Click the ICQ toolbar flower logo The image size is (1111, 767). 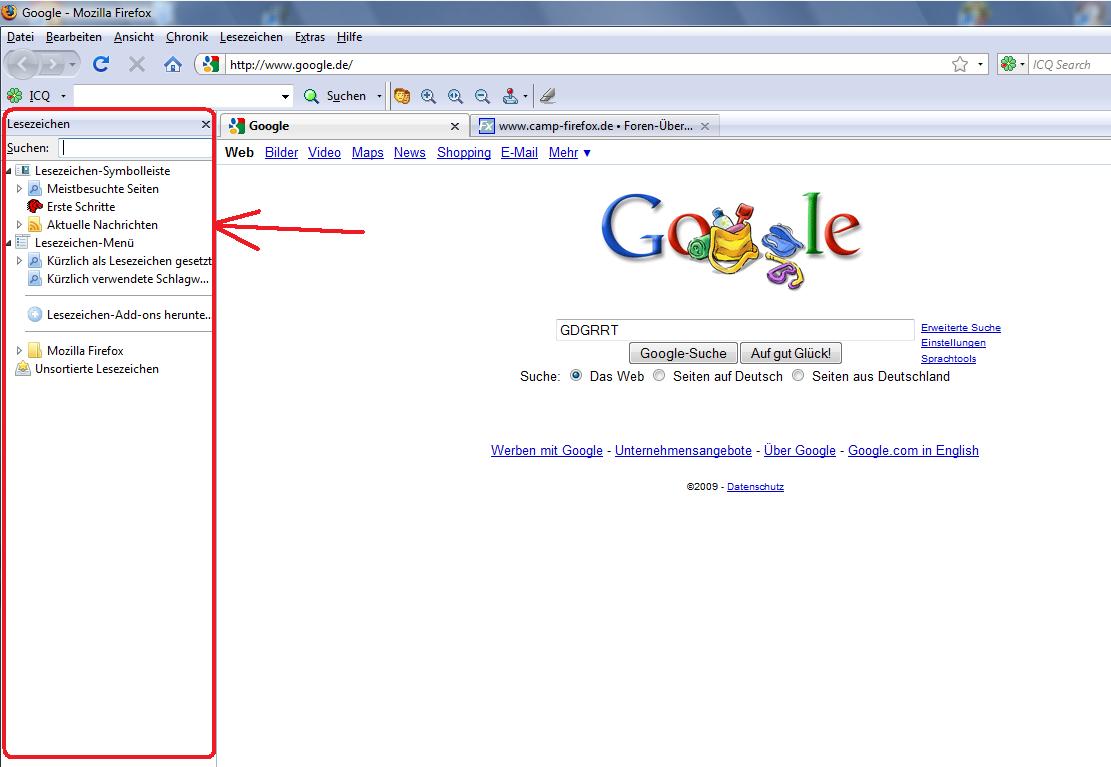[x=14, y=96]
